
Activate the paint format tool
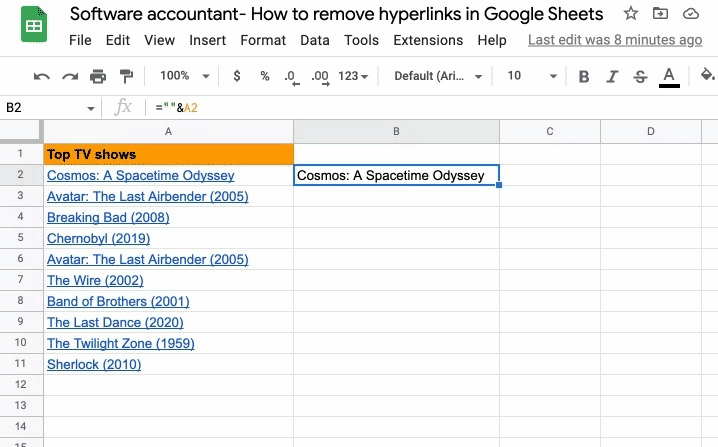click(x=126, y=76)
